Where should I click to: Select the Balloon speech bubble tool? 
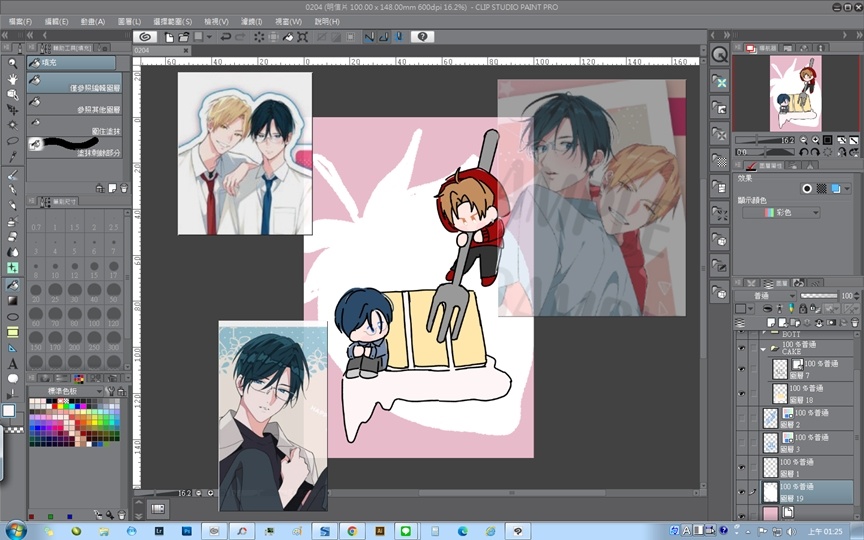(x=12, y=379)
